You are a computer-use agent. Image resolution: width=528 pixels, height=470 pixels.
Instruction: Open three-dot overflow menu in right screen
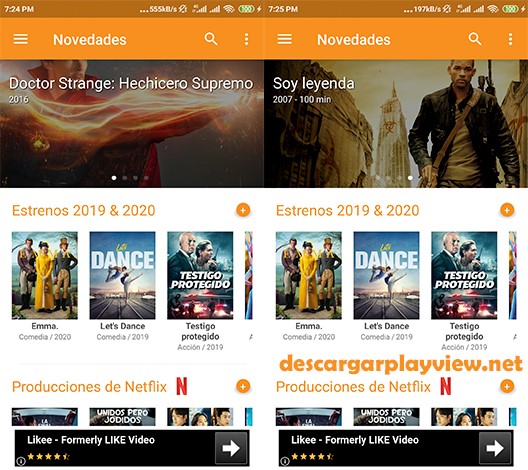510,39
